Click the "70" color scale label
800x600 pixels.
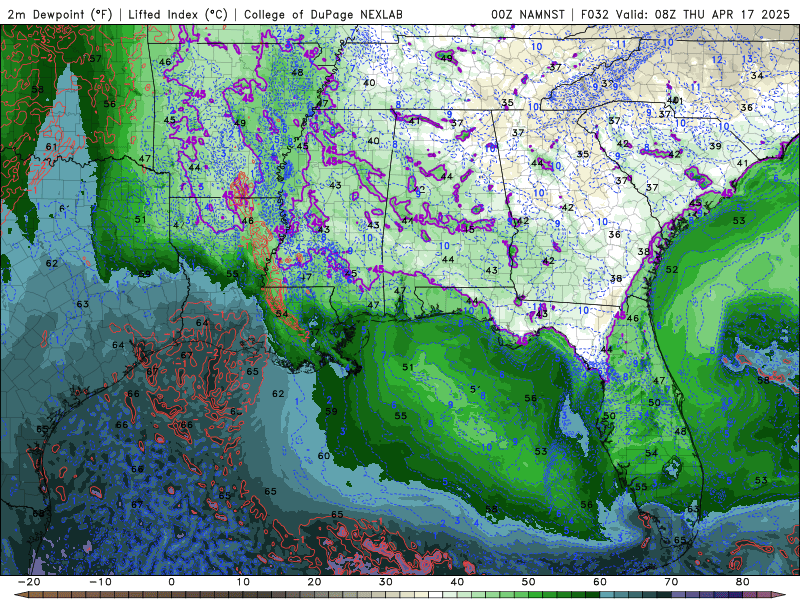(x=671, y=582)
